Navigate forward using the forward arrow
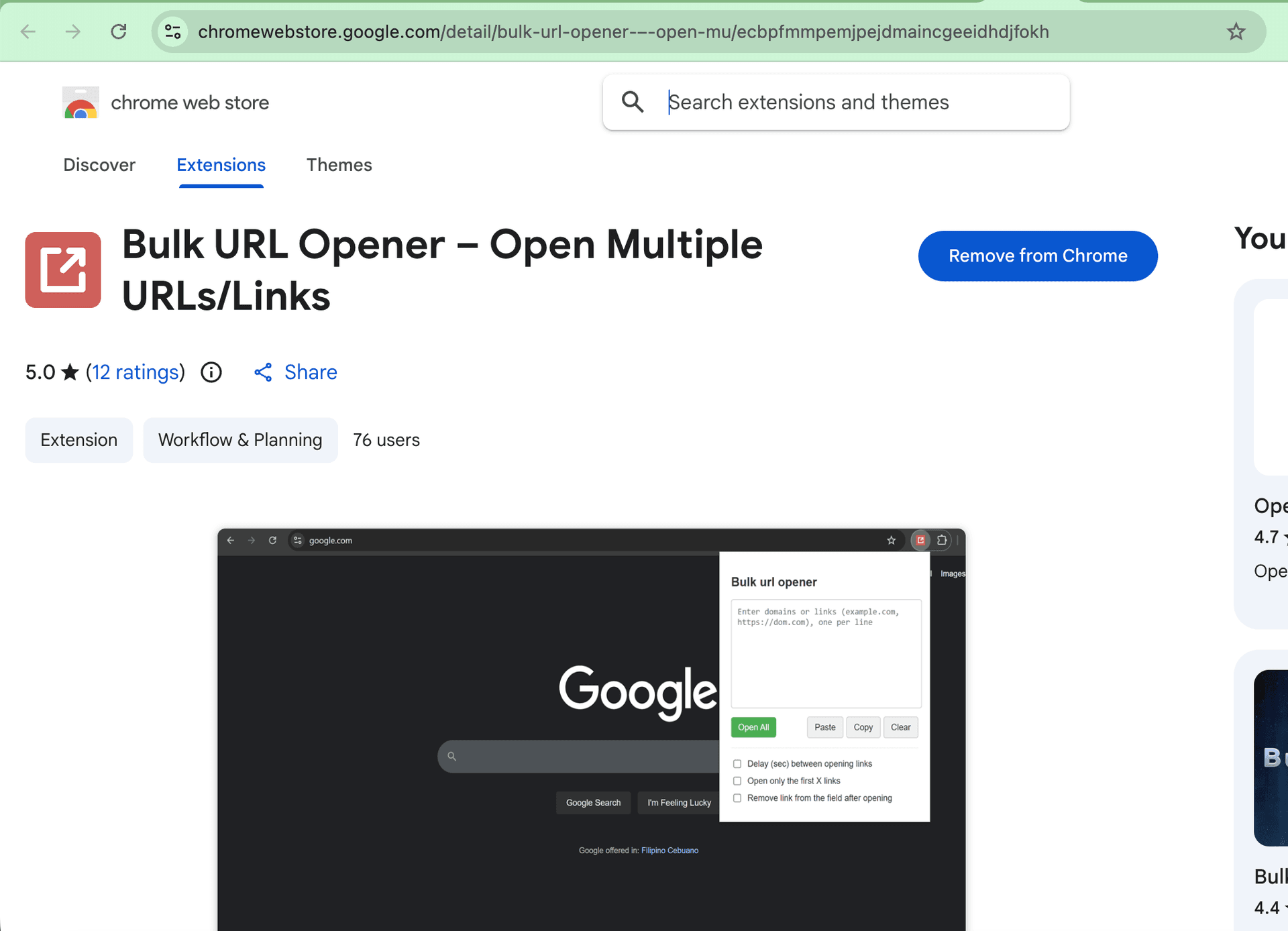 coord(72,32)
